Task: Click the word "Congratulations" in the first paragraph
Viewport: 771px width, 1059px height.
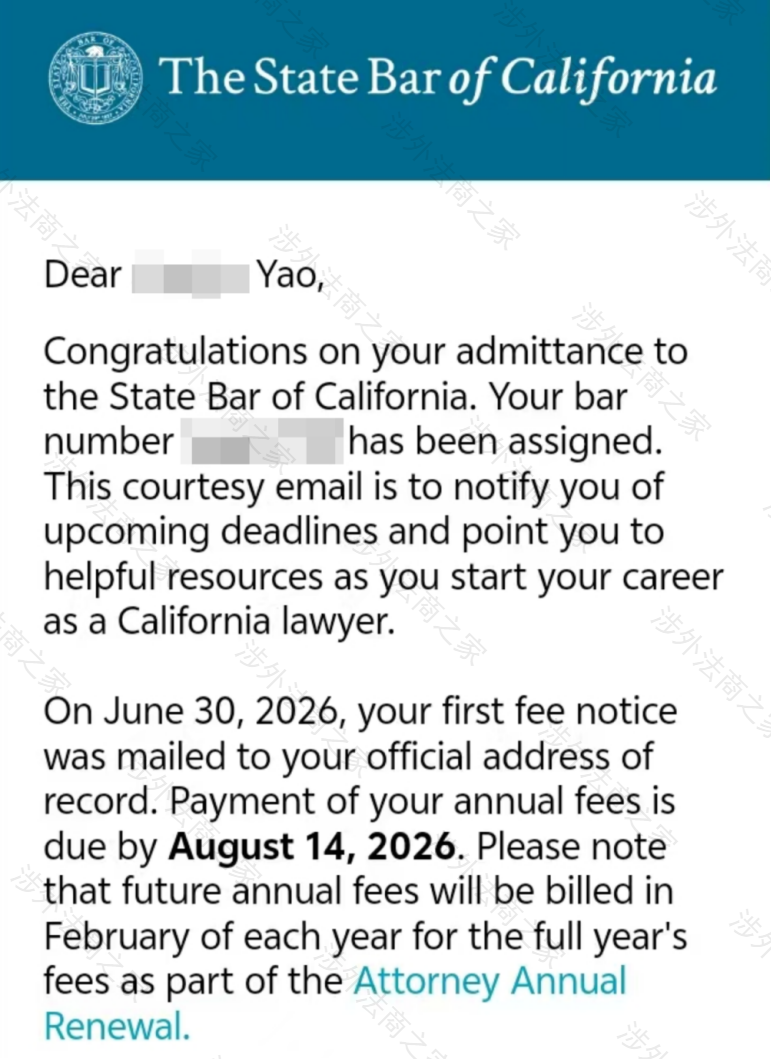Action: pyautogui.click(x=176, y=353)
